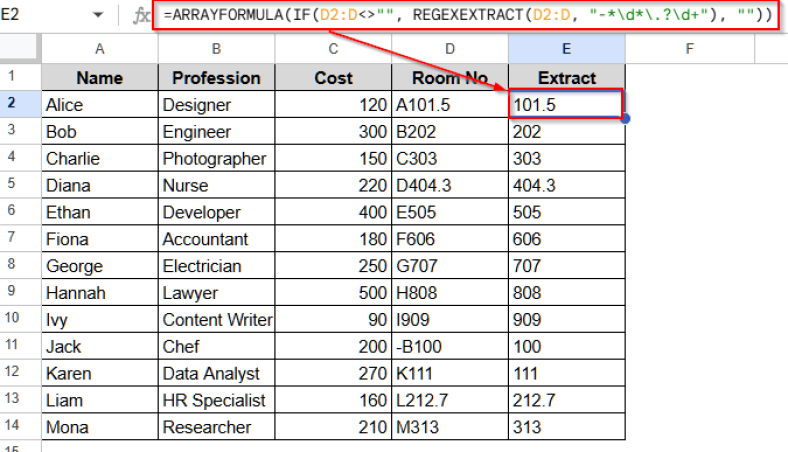
Task: Select cell containing Diana
Action: (100, 185)
